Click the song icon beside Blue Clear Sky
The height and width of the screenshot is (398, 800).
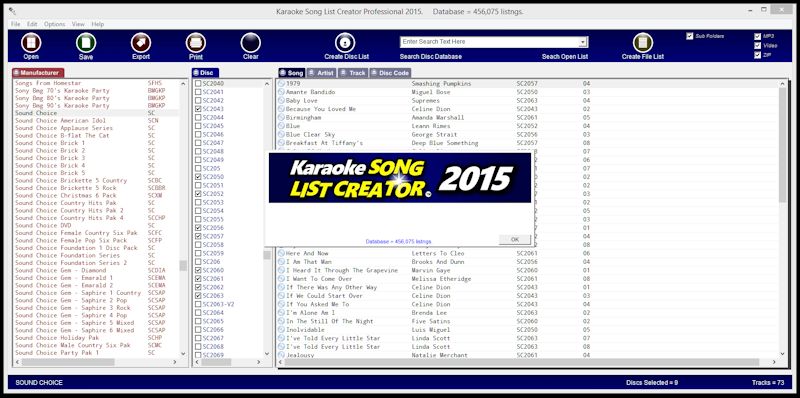[281, 135]
